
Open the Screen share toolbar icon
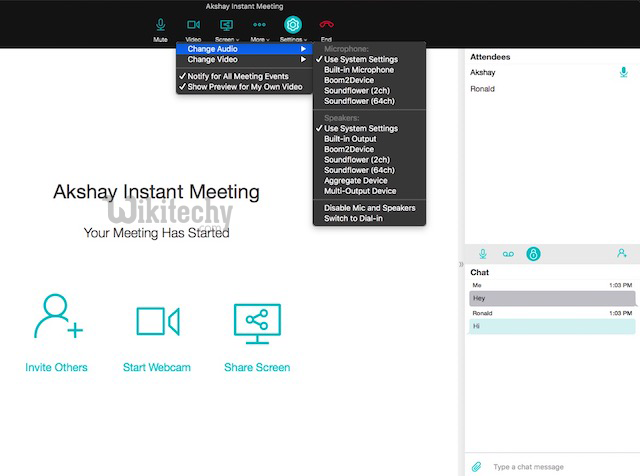227,25
